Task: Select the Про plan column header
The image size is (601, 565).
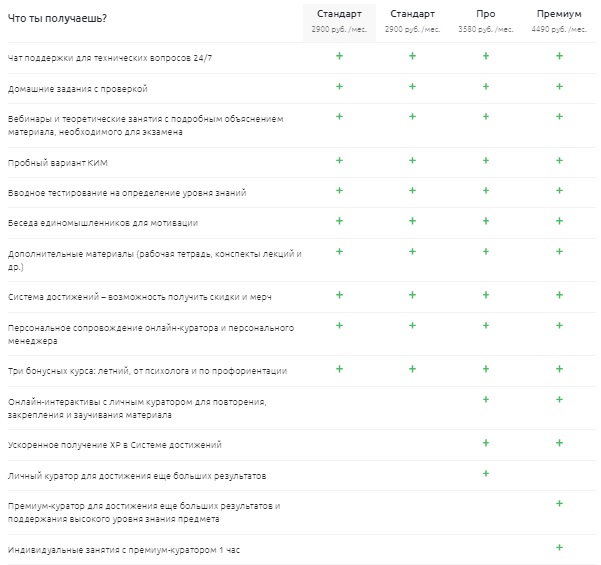Action: tap(487, 14)
